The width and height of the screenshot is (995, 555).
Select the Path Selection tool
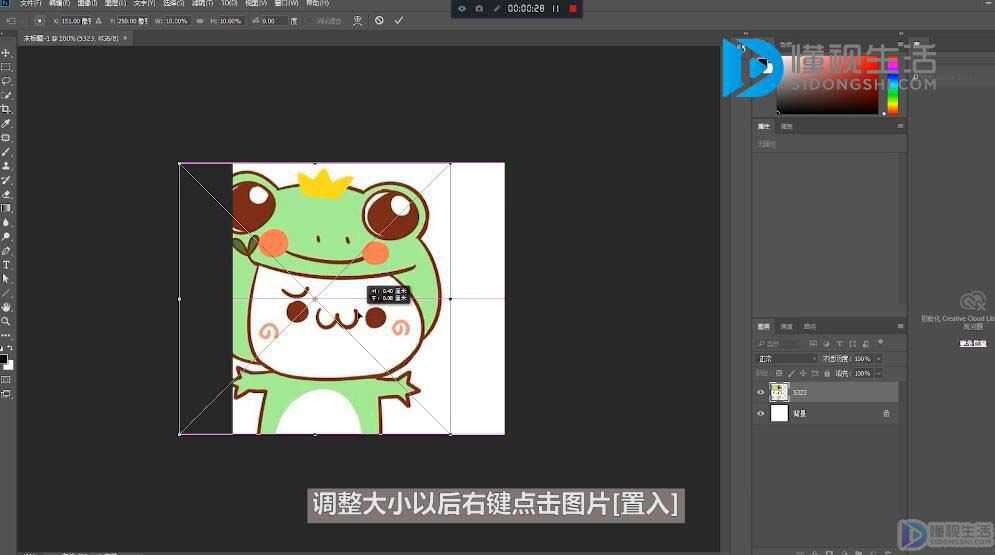tap(6, 278)
